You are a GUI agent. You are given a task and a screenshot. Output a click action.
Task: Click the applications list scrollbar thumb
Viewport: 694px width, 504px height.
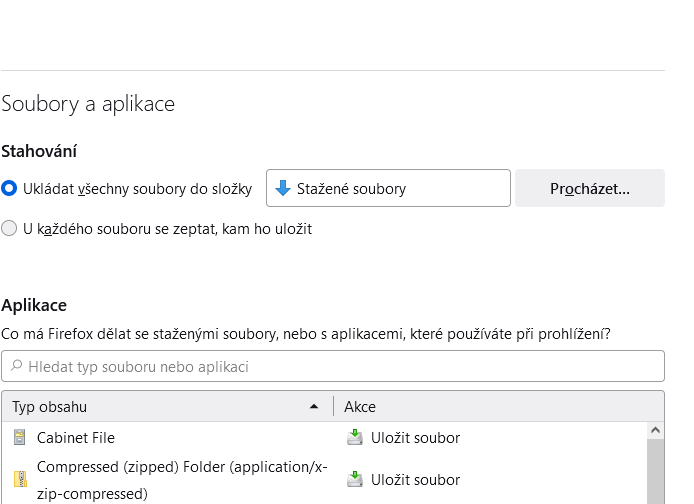(656, 475)
